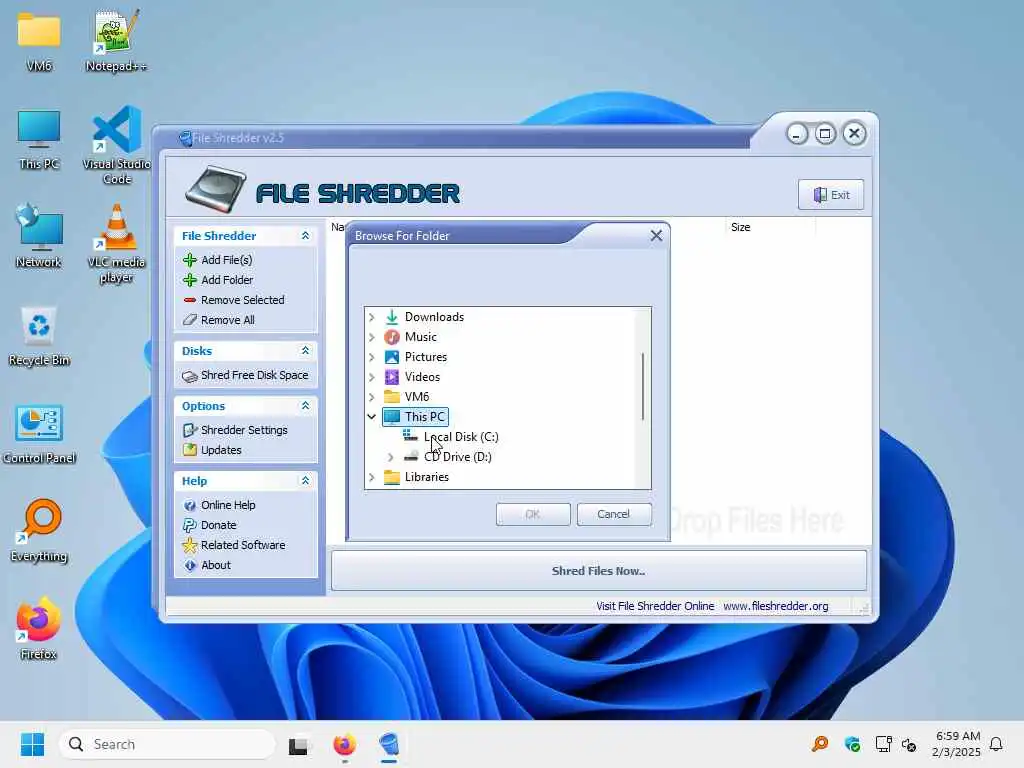
Task: Select the Libraries tree item
Action: coord(426,477)
